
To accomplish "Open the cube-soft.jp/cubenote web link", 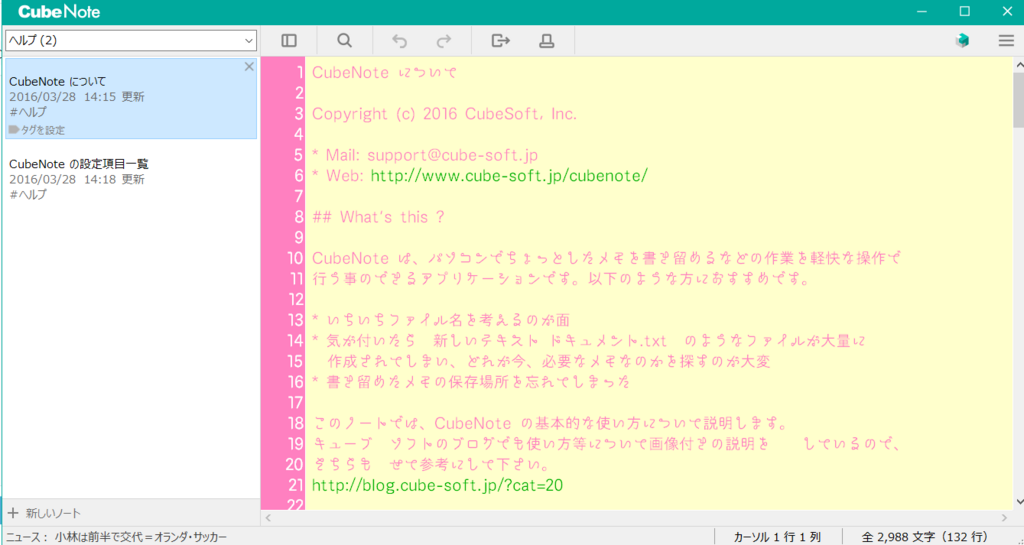I will (x=509, y=176).
